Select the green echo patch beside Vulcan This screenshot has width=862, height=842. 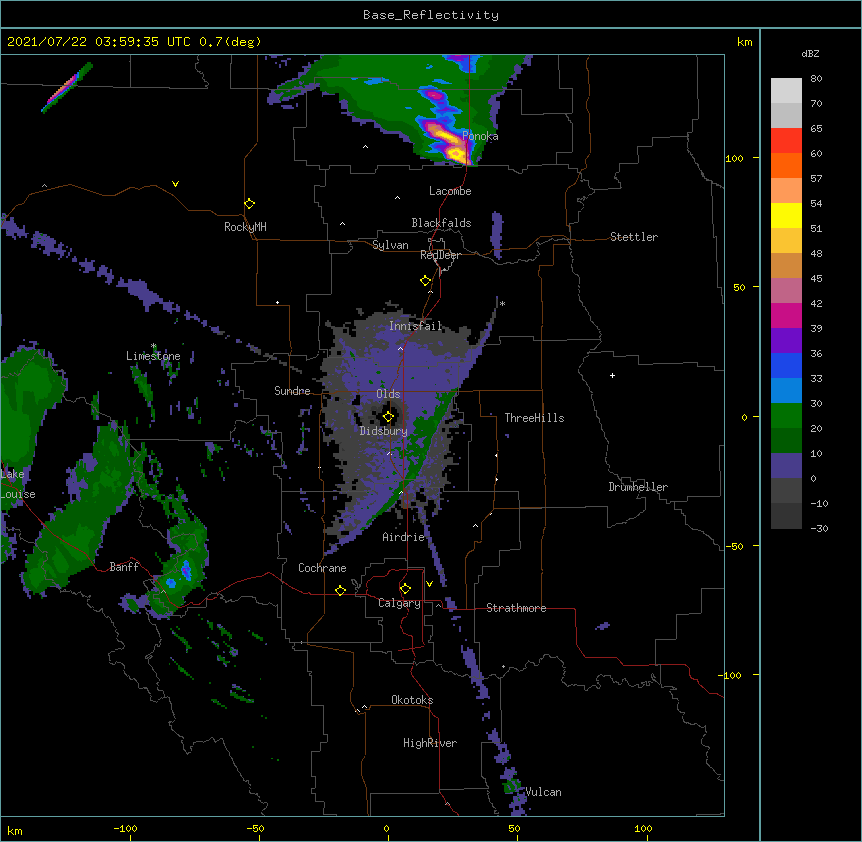tap(511, 785)
